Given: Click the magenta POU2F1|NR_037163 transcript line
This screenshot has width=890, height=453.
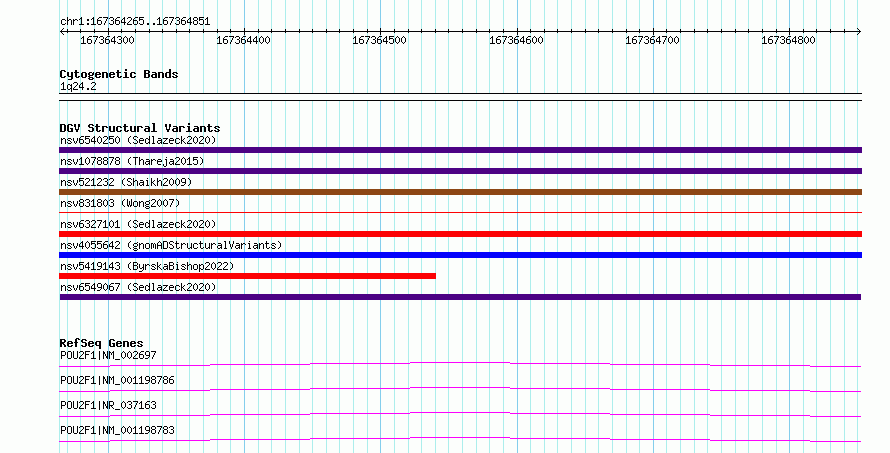Looking at the screenshot, I should coord(460,414).
